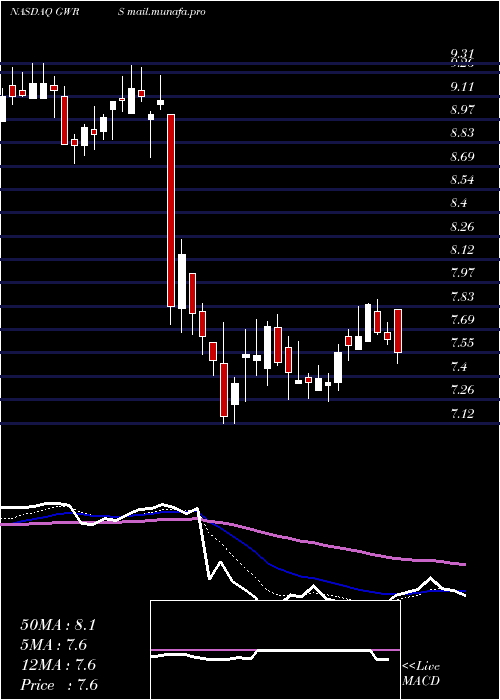Select the 8.97 price axis label

(462, 110)
